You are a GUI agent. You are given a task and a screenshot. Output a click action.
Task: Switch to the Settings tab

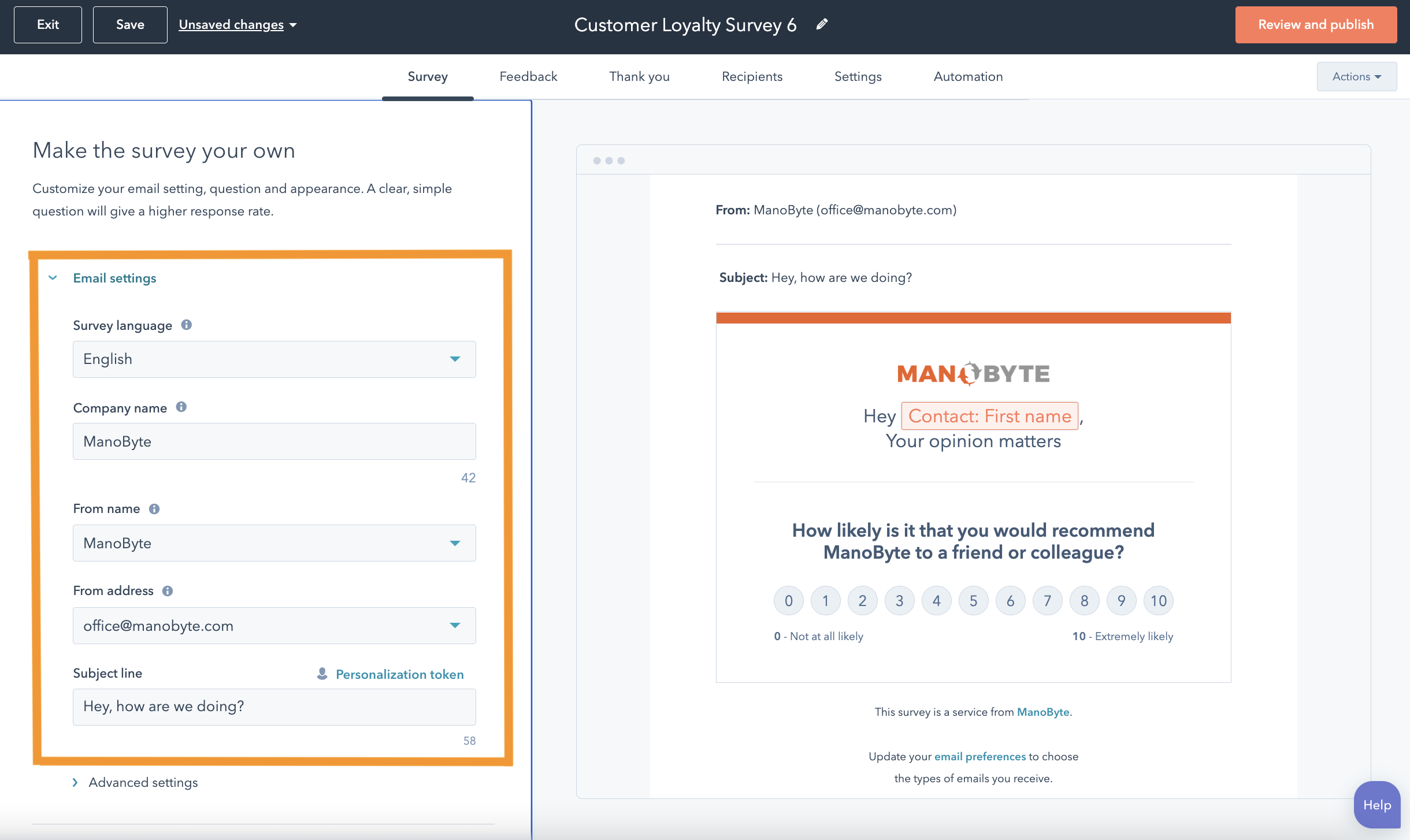(x=858, y=76)
